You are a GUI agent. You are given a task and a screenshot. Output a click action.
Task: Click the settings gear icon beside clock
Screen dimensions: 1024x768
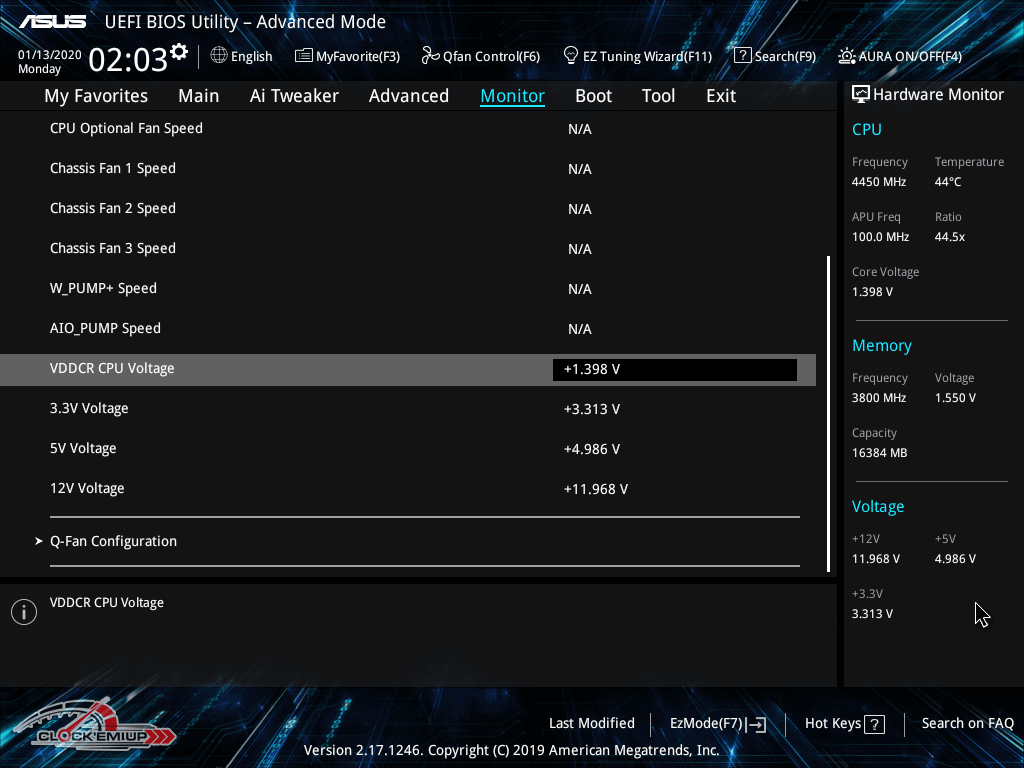point(179,51)
